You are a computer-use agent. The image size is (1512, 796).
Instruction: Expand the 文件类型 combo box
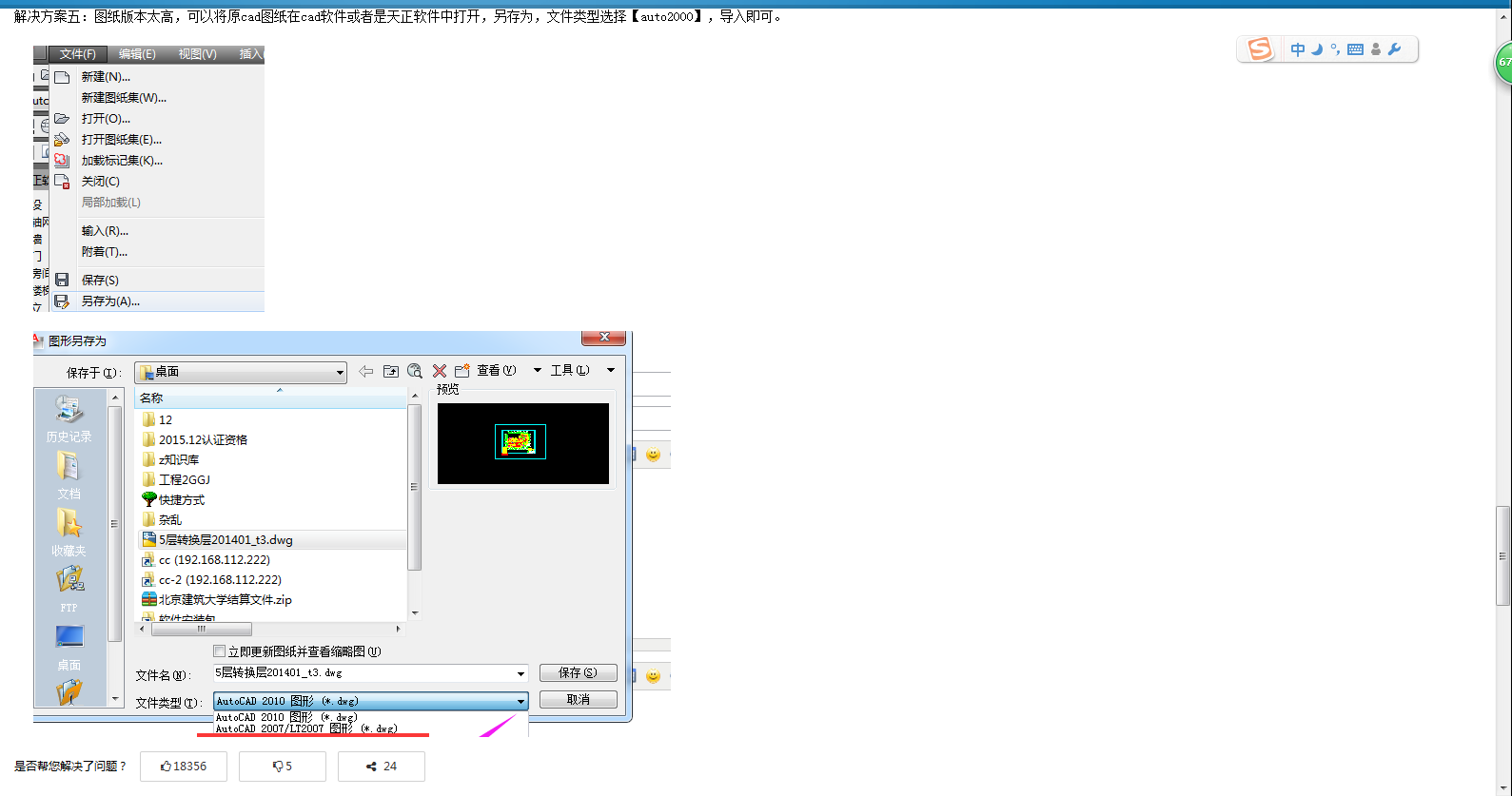(371, 701)
